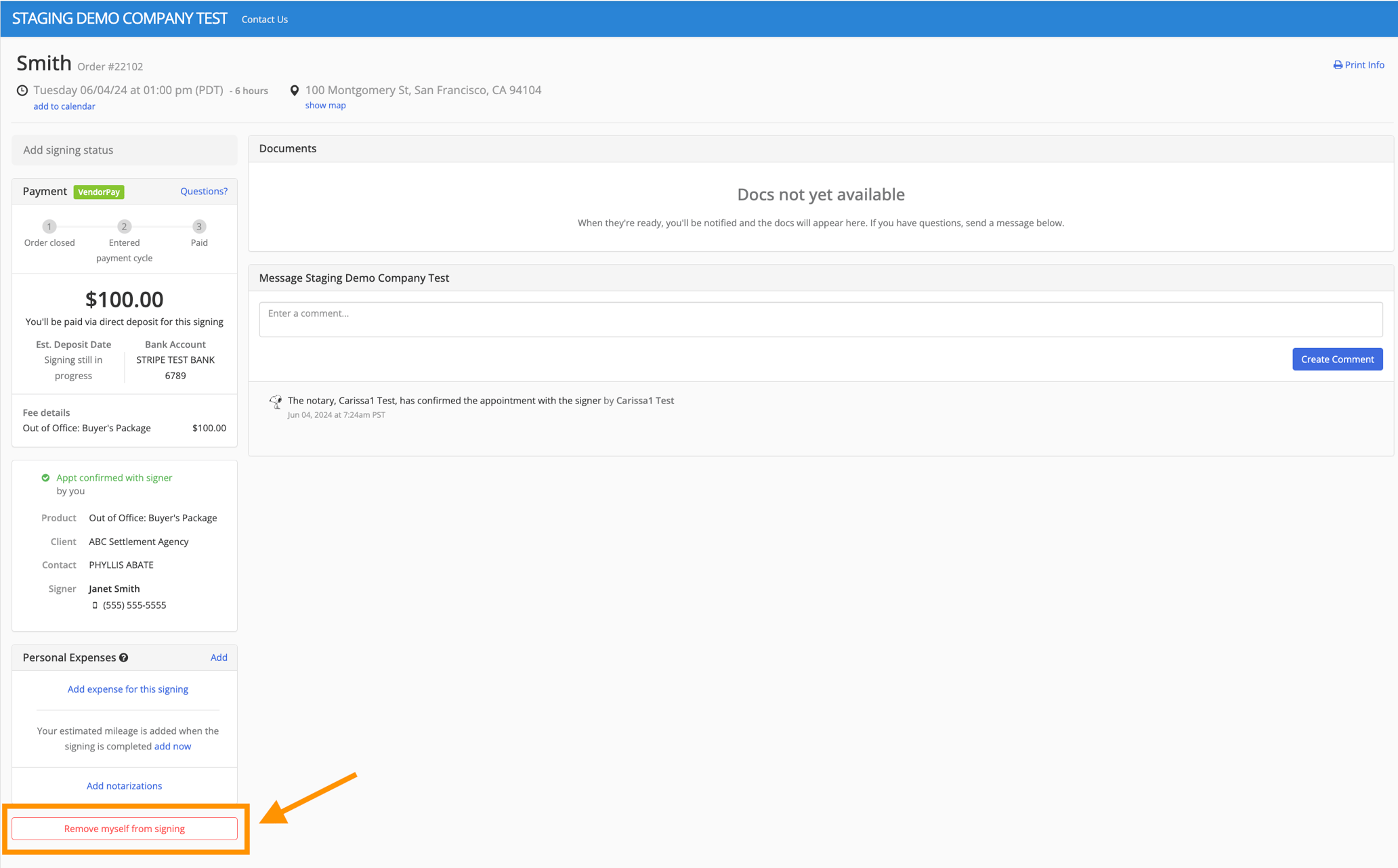Click Add expense for this signing
Image resolution: width=1398 pixels, height=868 pixels.
(128, 689)
